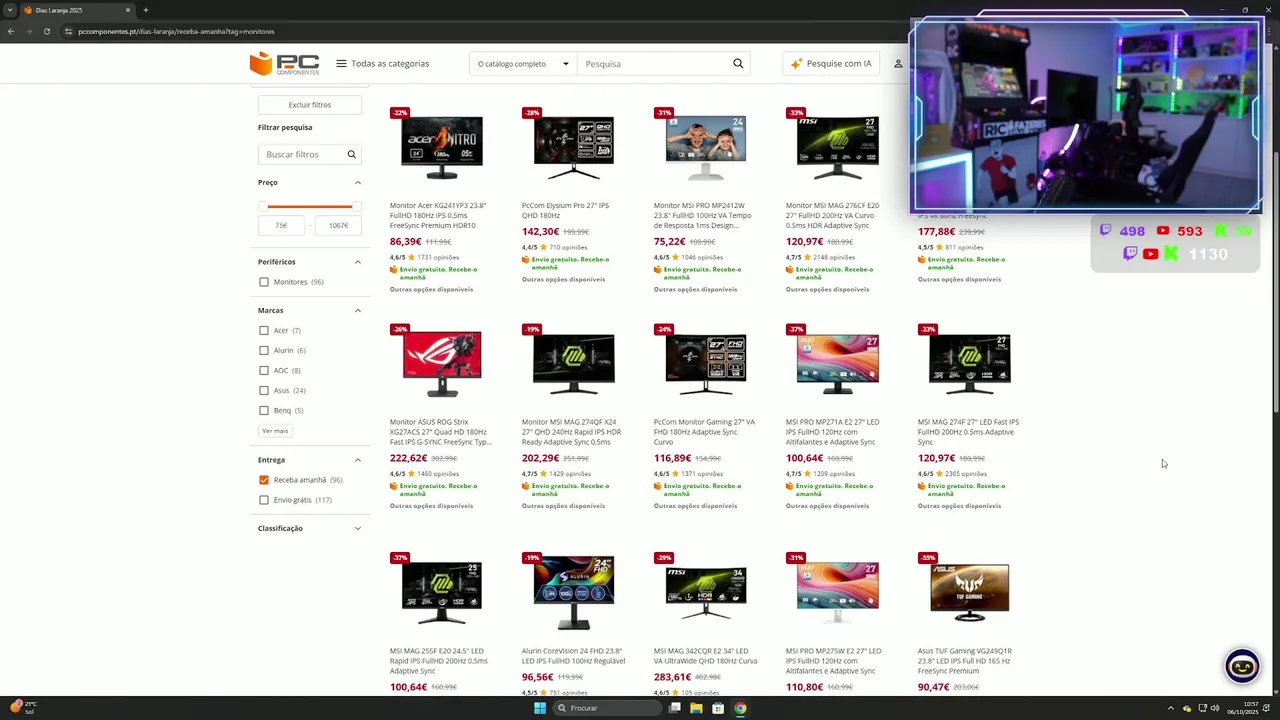
Task: Collapse the Entrega filter section
Action: [x=358, y=460]
